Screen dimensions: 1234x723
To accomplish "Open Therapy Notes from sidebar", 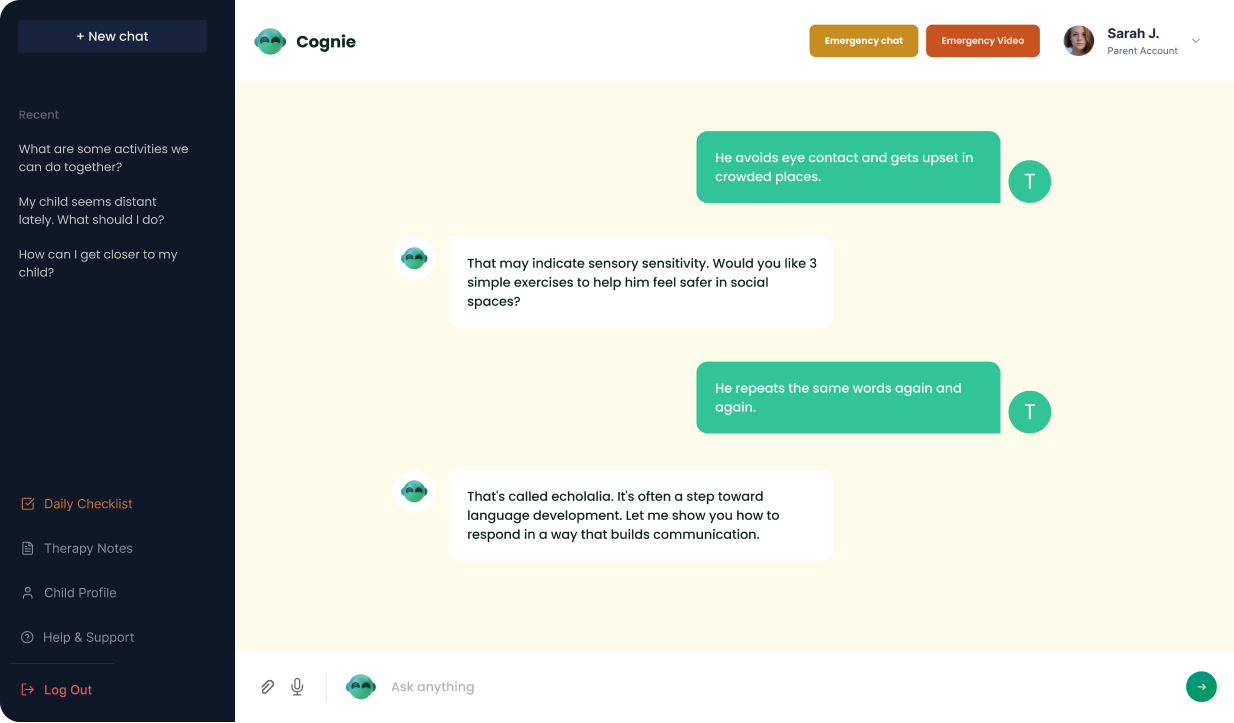I will point(77,548).
